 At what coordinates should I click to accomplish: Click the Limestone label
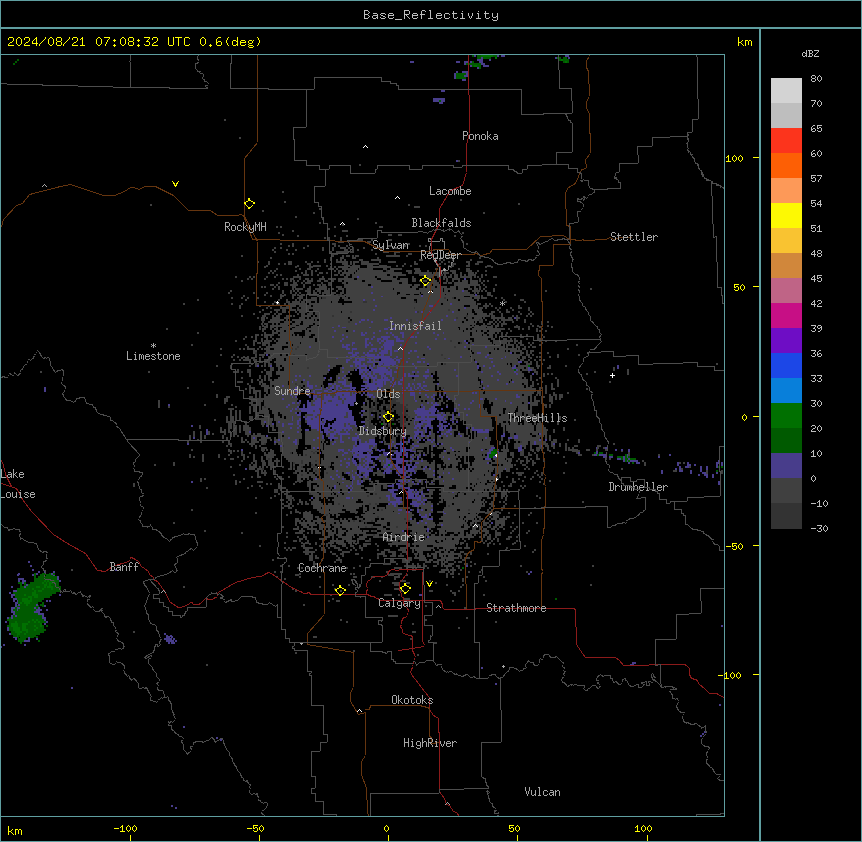tap(153, 356)
